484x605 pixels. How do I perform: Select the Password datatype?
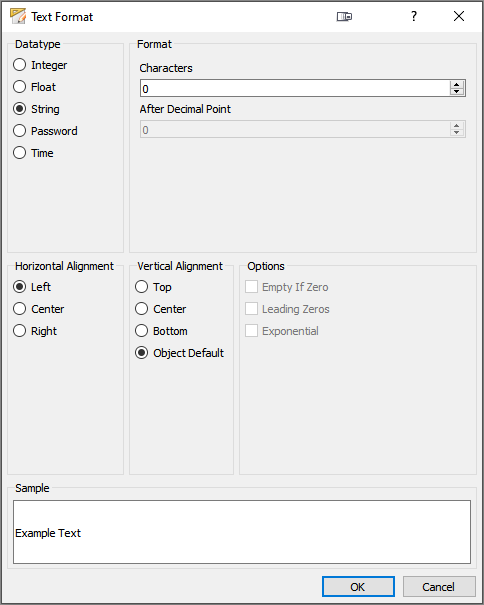point(45,131)
